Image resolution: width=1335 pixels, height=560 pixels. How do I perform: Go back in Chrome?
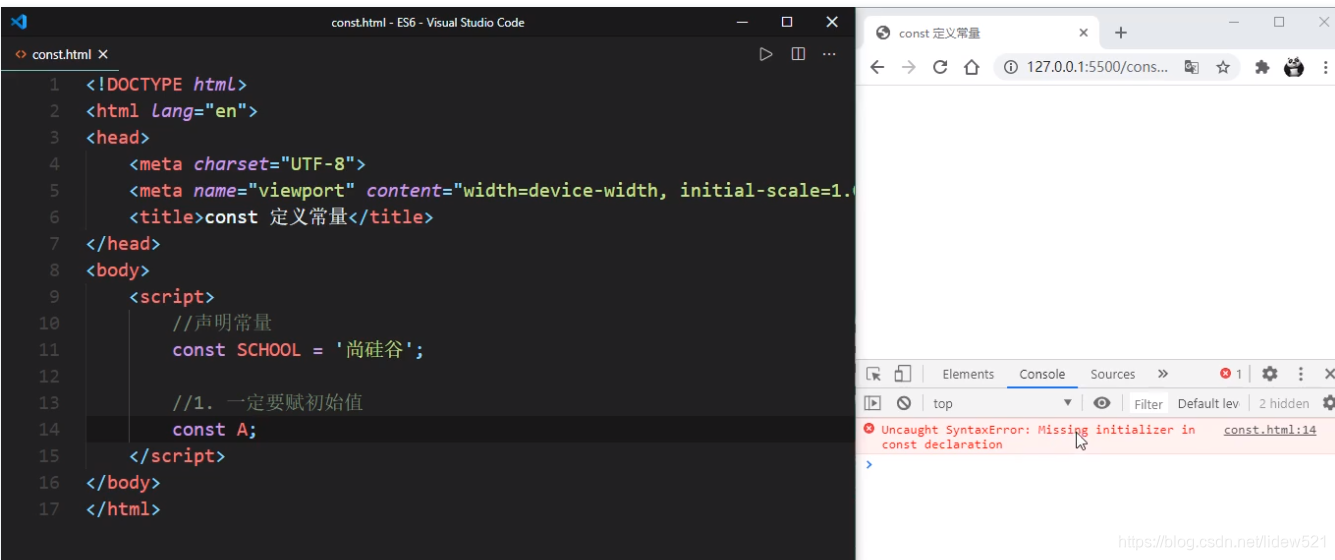[x=877, y=67]
